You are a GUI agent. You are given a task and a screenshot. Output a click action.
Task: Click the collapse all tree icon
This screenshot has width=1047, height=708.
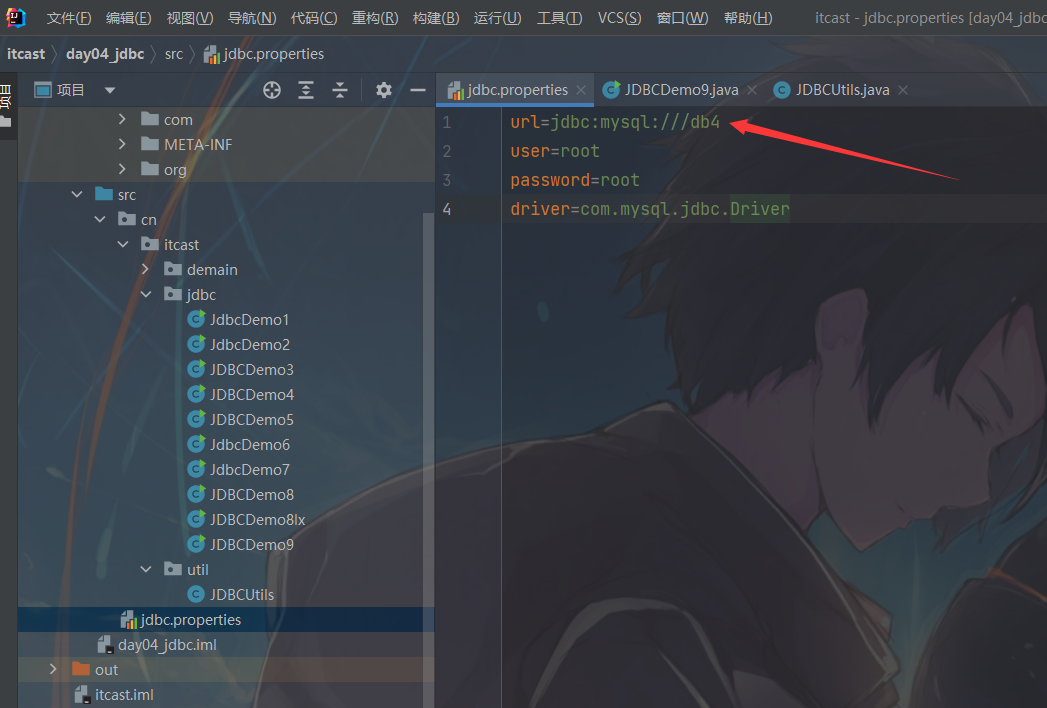tap(340, 90)
